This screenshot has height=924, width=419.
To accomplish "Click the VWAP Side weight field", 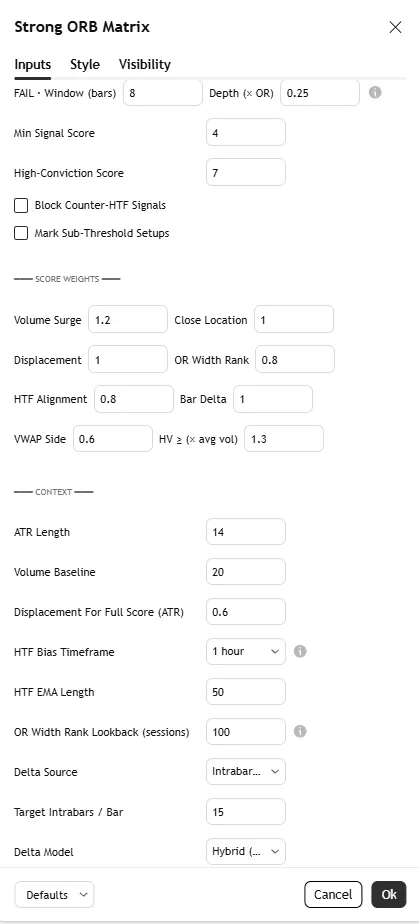I will 113,439.
